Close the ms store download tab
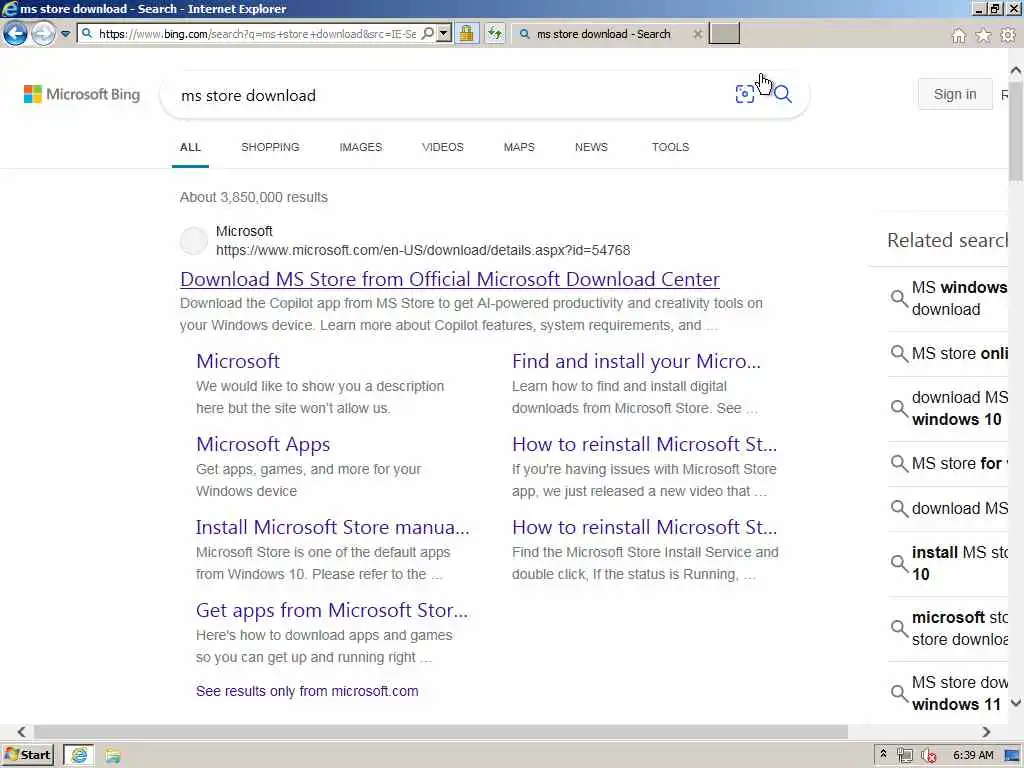This screenshot has height=768, width=1024. tap(697, 34)
